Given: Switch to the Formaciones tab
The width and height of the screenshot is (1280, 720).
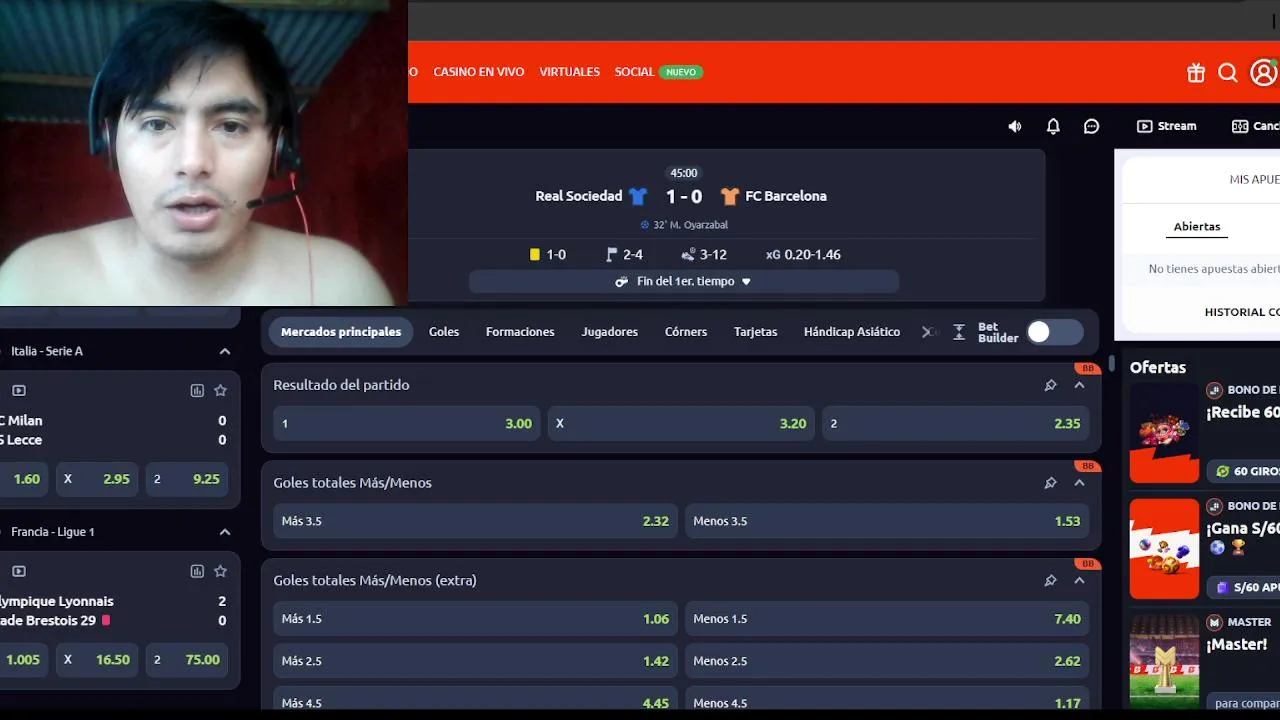Looking at the screenshot, I should (x=520, y=332).
